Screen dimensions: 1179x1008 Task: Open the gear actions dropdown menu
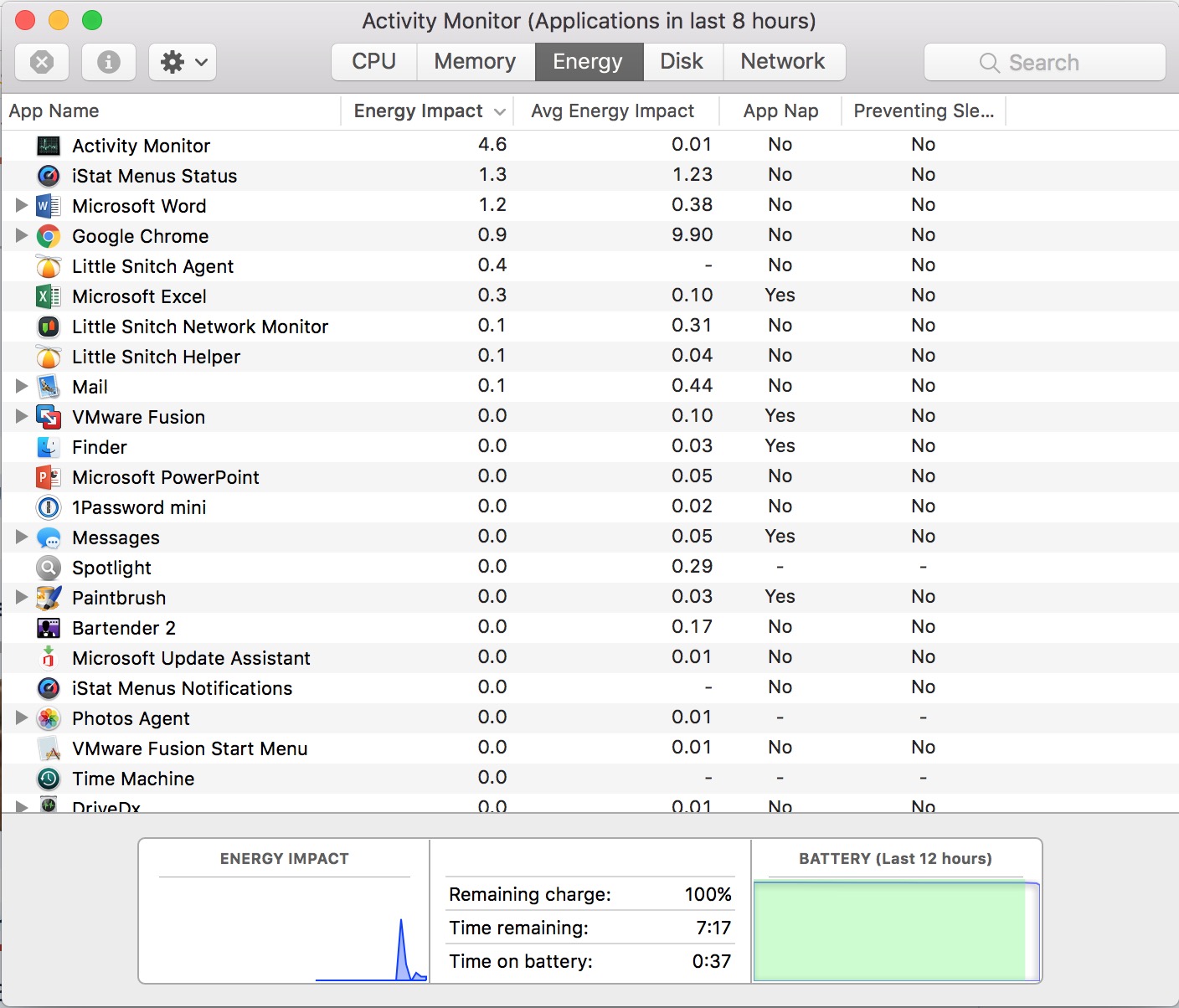(x=183, y=62)
